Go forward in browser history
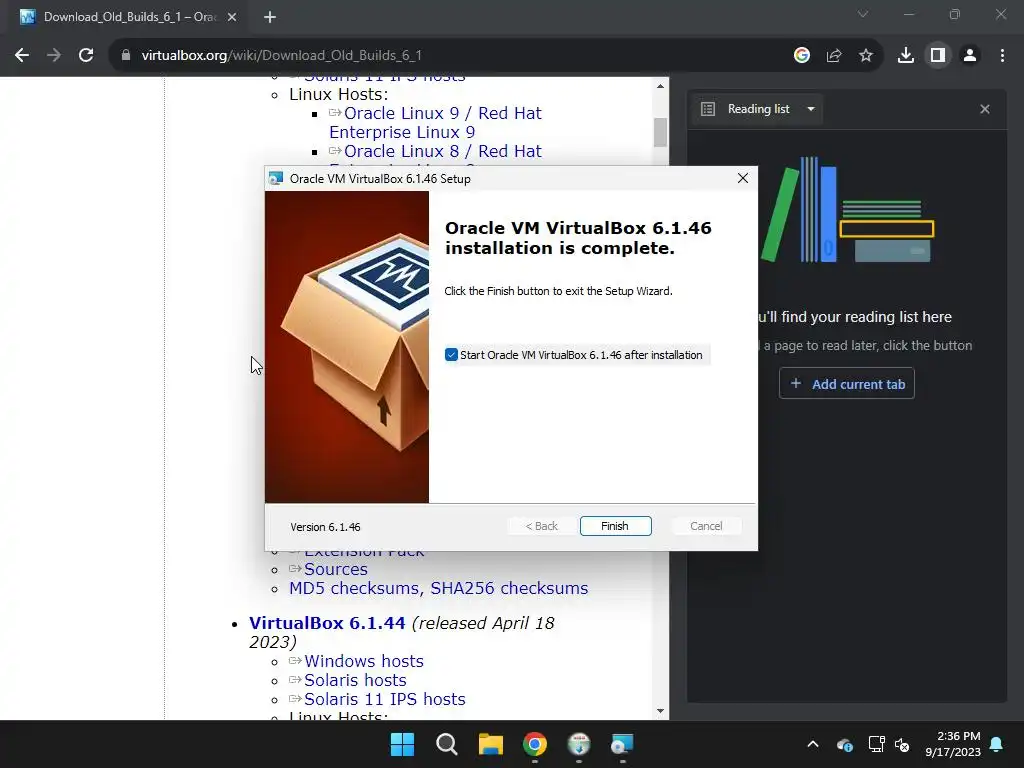1024x768 pixels. (54, 56)
